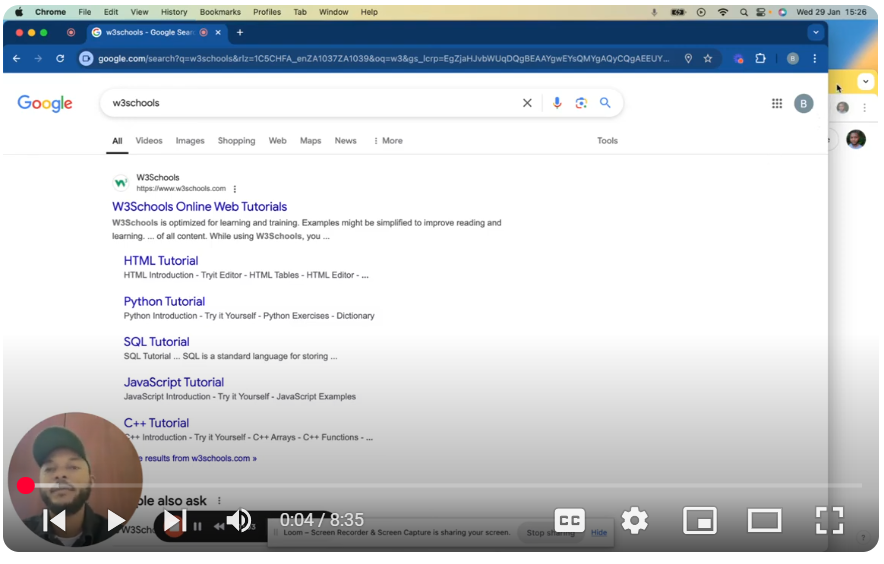Click the Google logo
This screenshot has height=564, width=884.
(x=45, y=103)
